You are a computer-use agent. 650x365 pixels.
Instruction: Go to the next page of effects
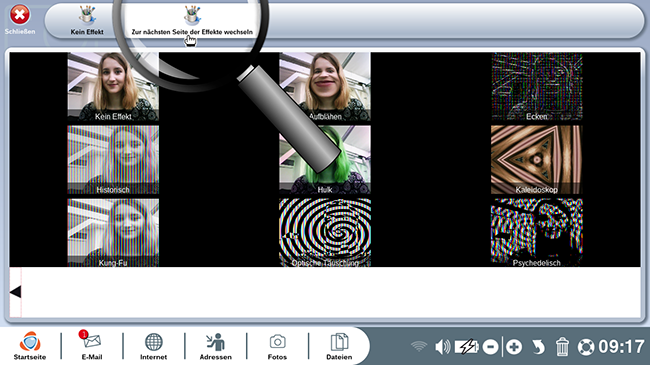click(x=192, y=20)
